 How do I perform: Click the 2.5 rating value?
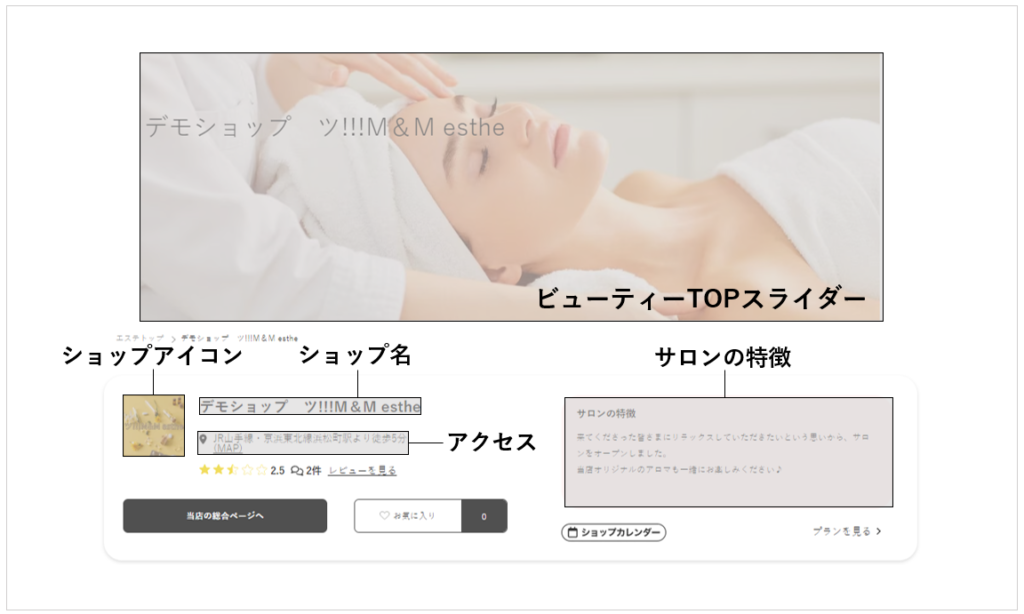pos(278,470)
